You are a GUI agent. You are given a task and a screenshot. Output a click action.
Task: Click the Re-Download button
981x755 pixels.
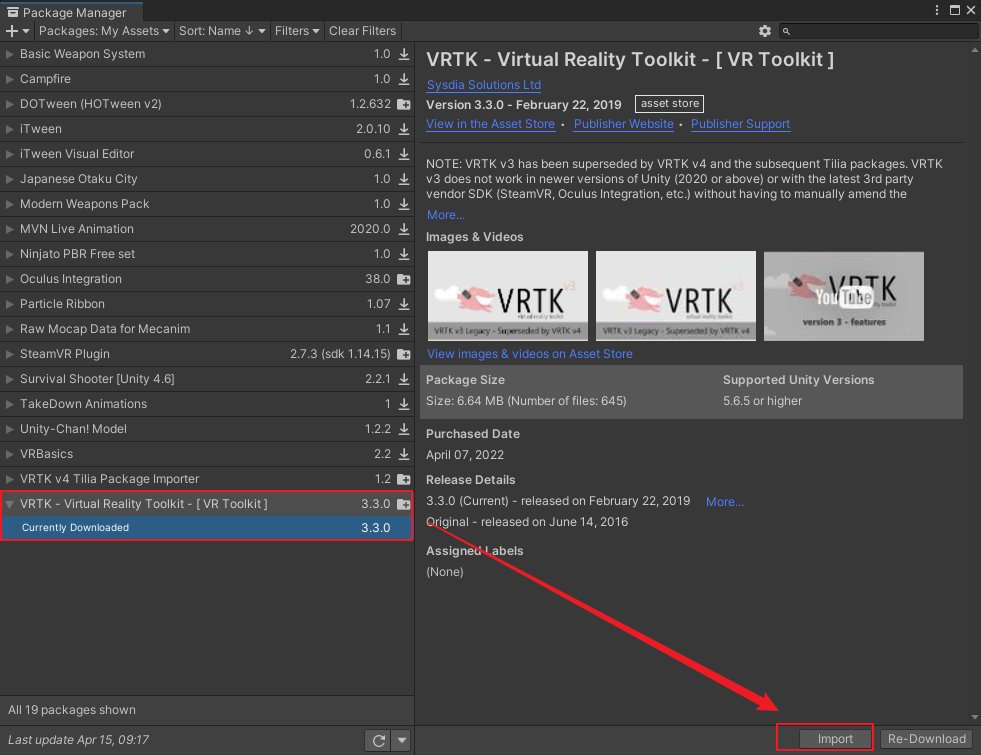(x=927, y=739)
